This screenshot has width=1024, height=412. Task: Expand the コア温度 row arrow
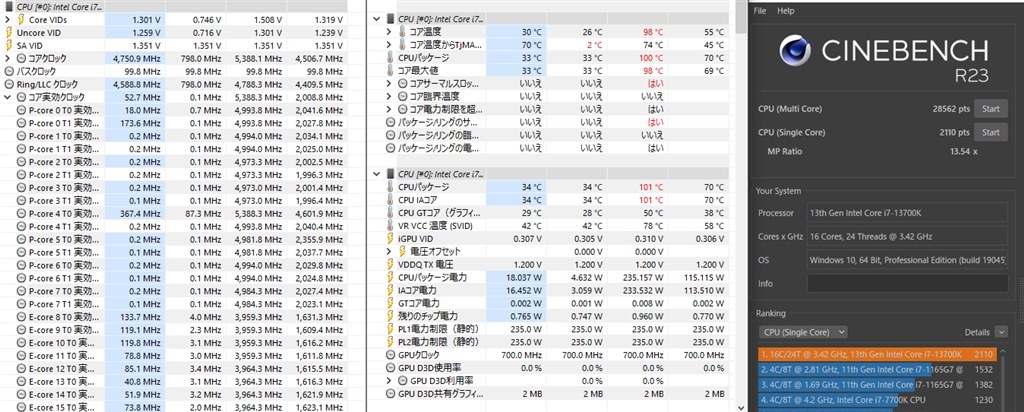click(x=391, y=32)
